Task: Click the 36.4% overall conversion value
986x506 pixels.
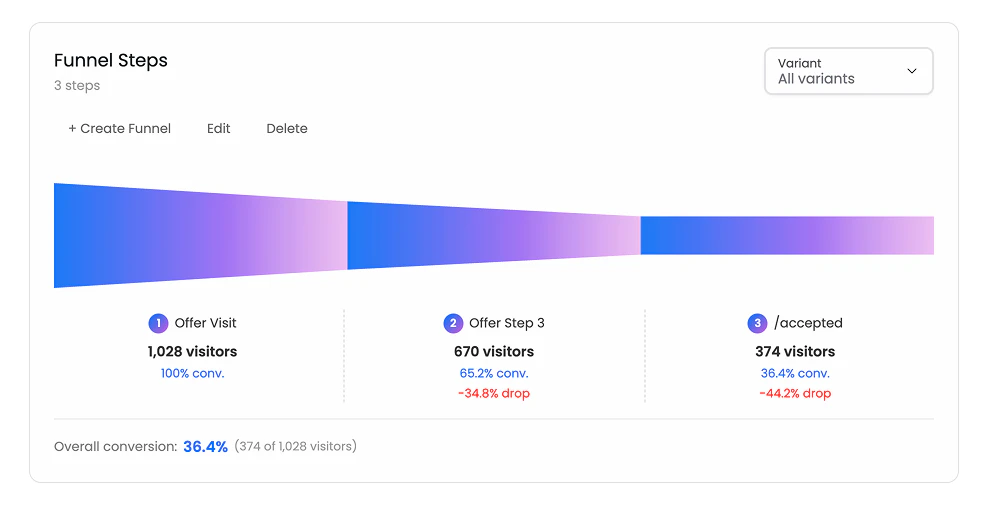Action: [x=205, y=446]
